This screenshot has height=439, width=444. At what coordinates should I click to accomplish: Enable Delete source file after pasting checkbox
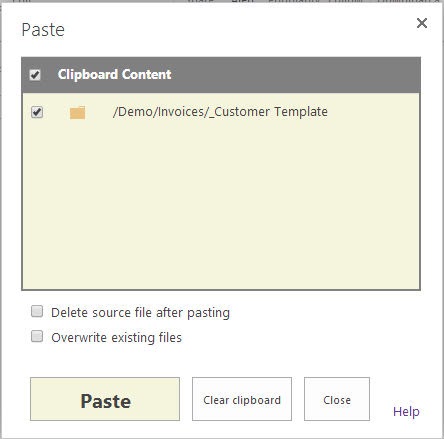[37, 311]
